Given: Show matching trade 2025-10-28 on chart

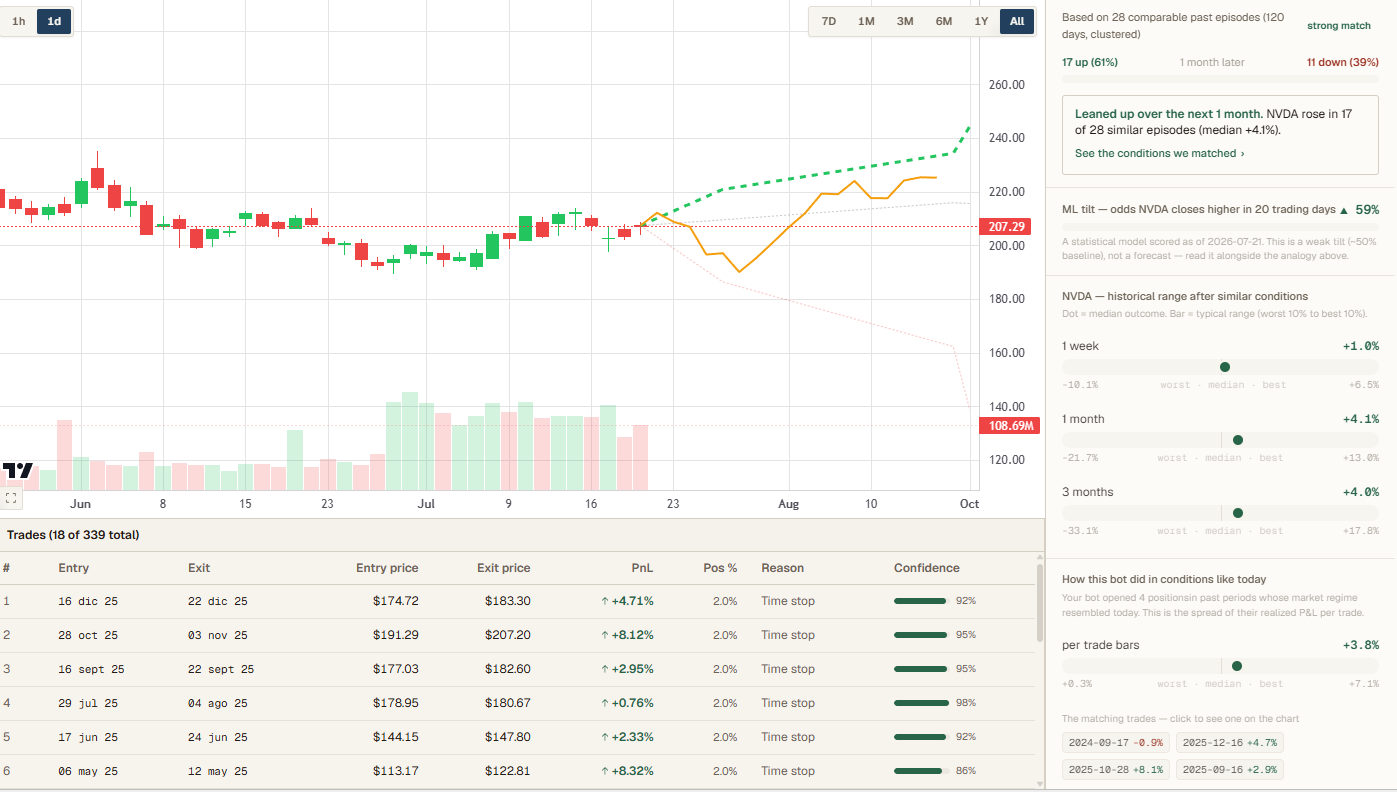Looking at the screenshot, I should click(1114, 770).
